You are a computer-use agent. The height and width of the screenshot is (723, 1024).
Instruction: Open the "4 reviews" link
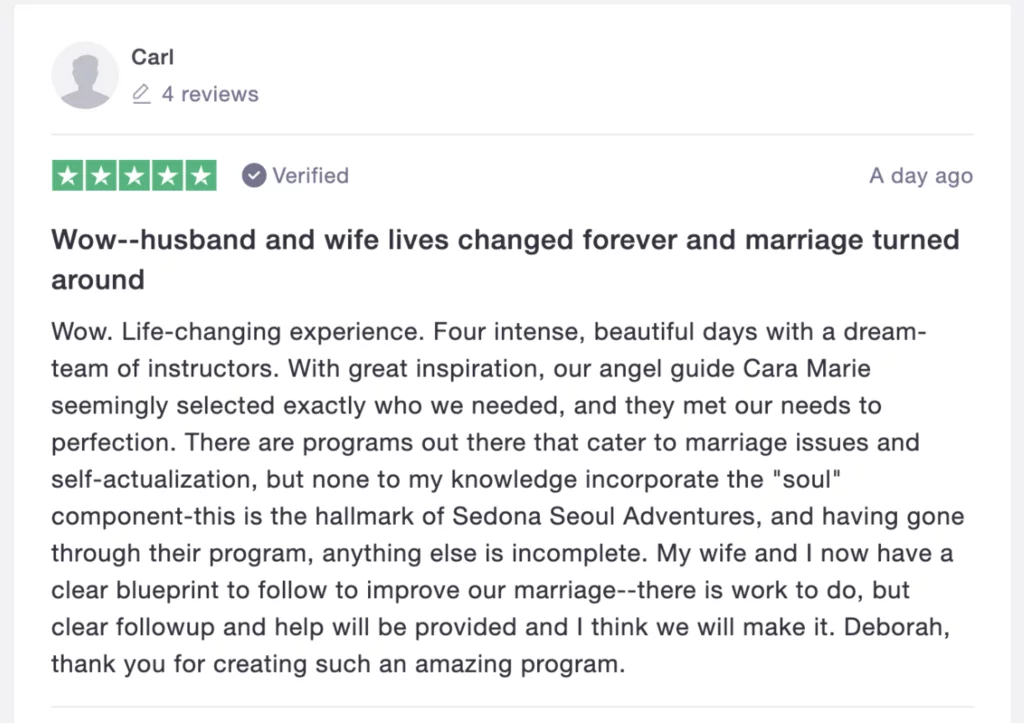(x=210, y=94)
